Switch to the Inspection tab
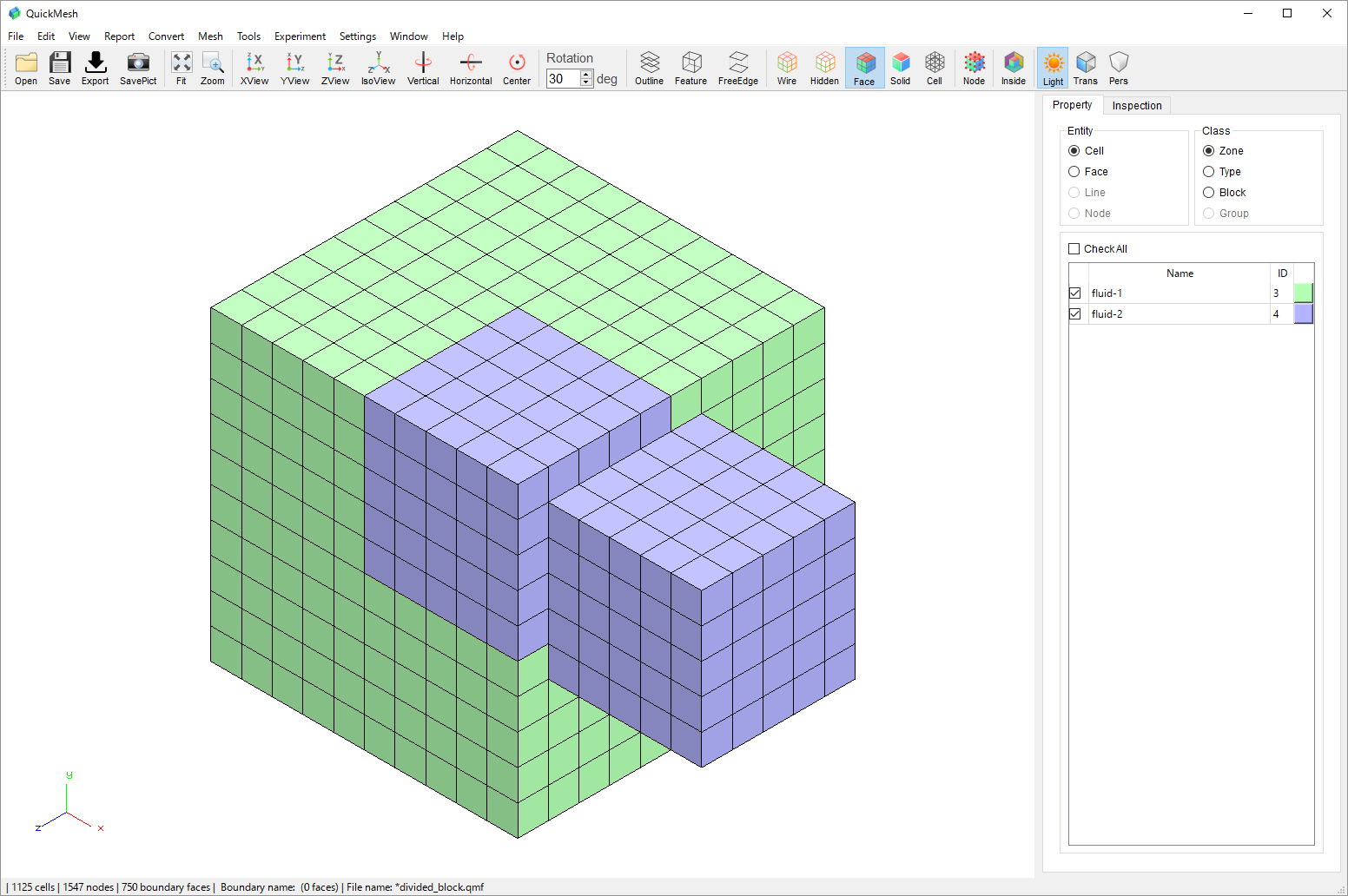 click(x=1137, y=106)
